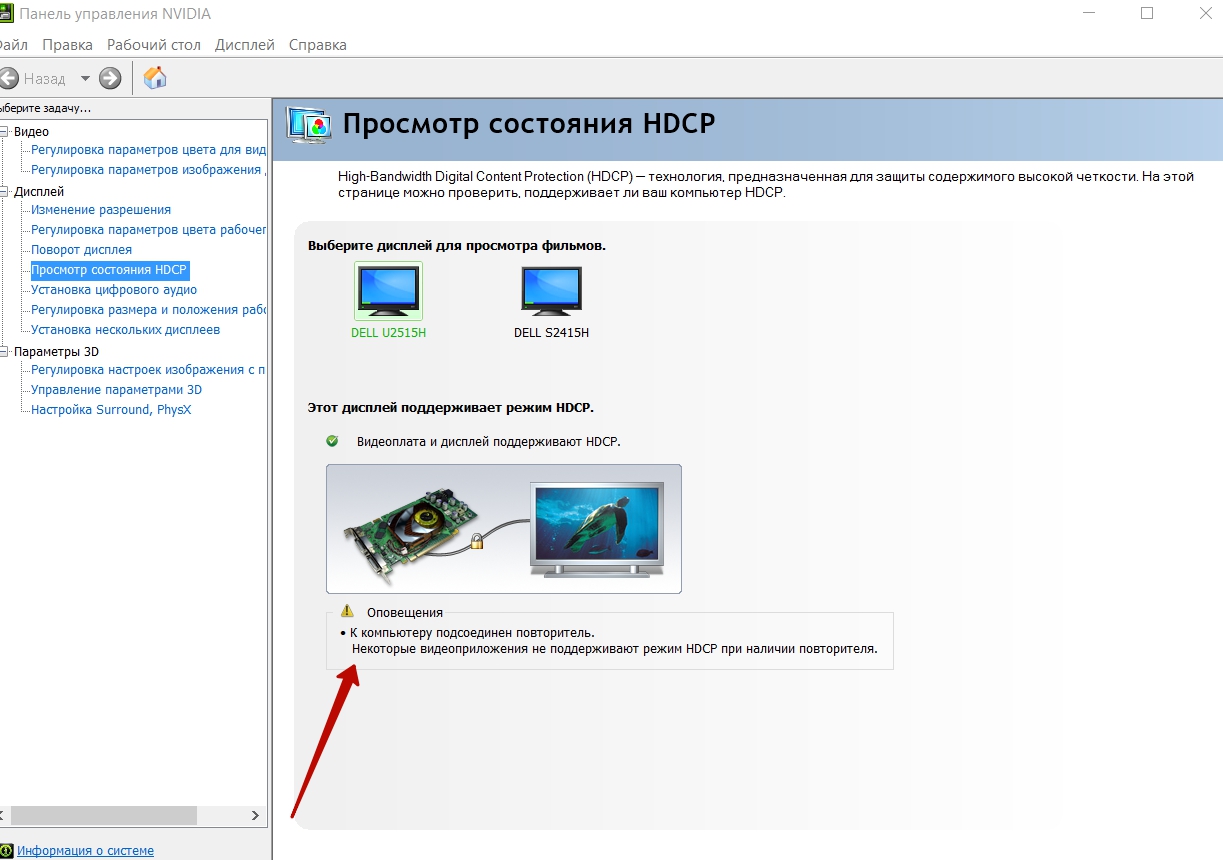The height and width of the screenshot is (860, 1223).
Task: Click the system information icon at bottom left
Action: tap(6, 851)
